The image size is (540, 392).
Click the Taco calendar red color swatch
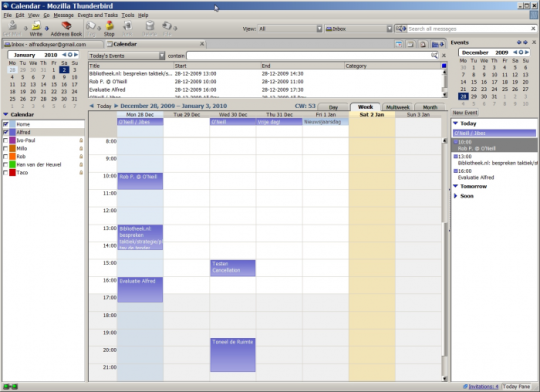pos(12,173)
